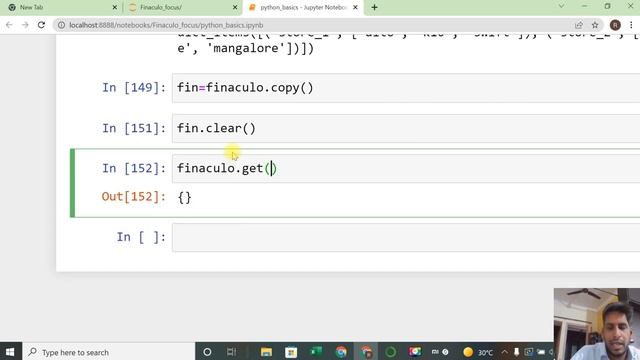The height and width of the screenshot is (360, 640).
Task: Go forward using browser forward arrow
Action: (x=25, y=25)
